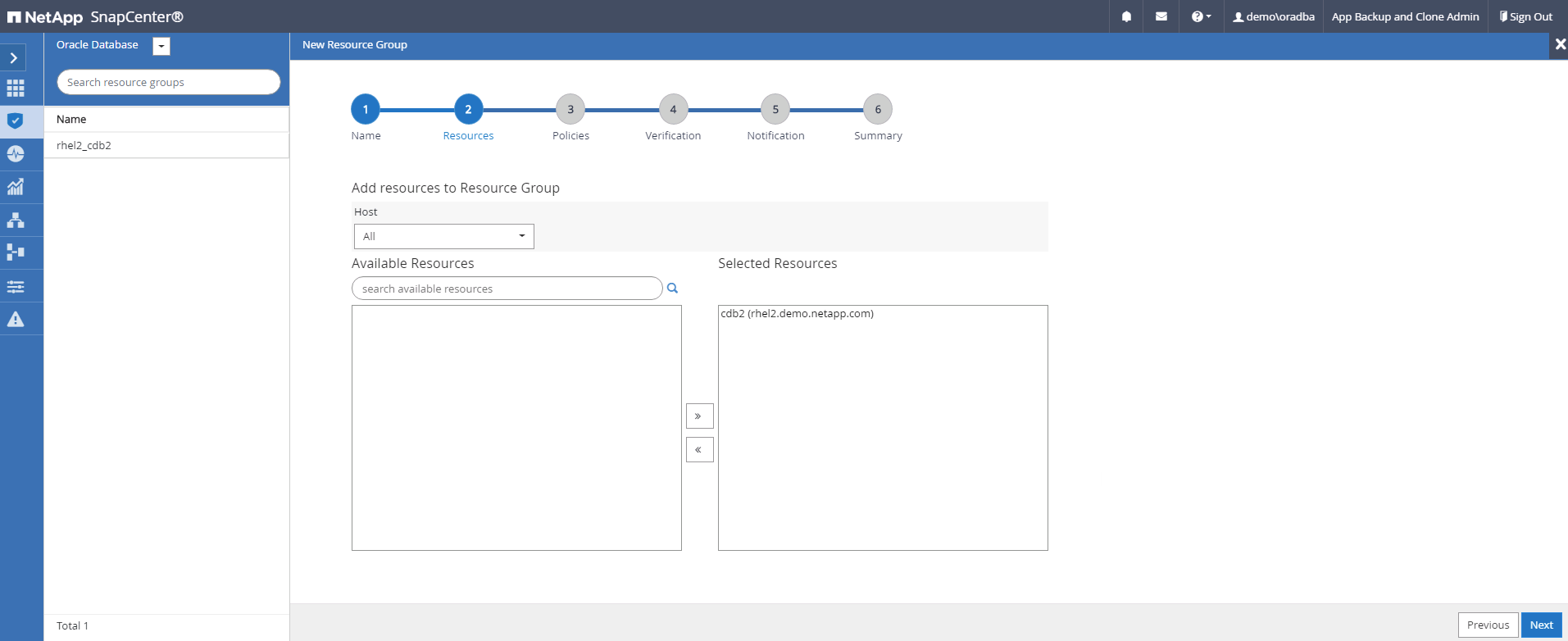Screen dimensions: 1568x641
Task: Open the Settings sliders icon
Action: click(x=16, y=286)
